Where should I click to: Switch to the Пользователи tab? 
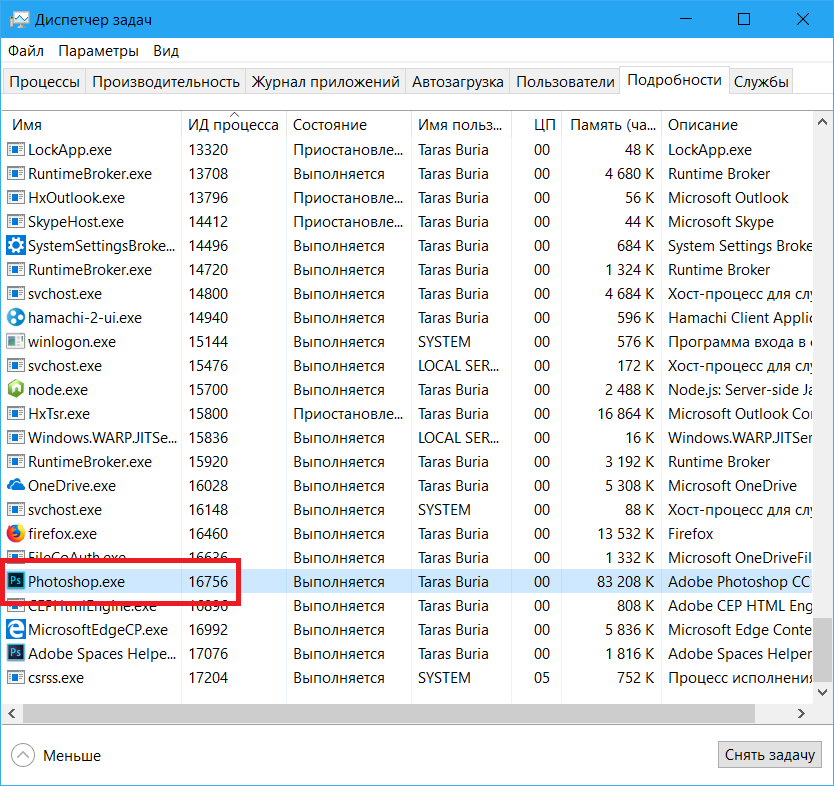click(x=565, y=81)
